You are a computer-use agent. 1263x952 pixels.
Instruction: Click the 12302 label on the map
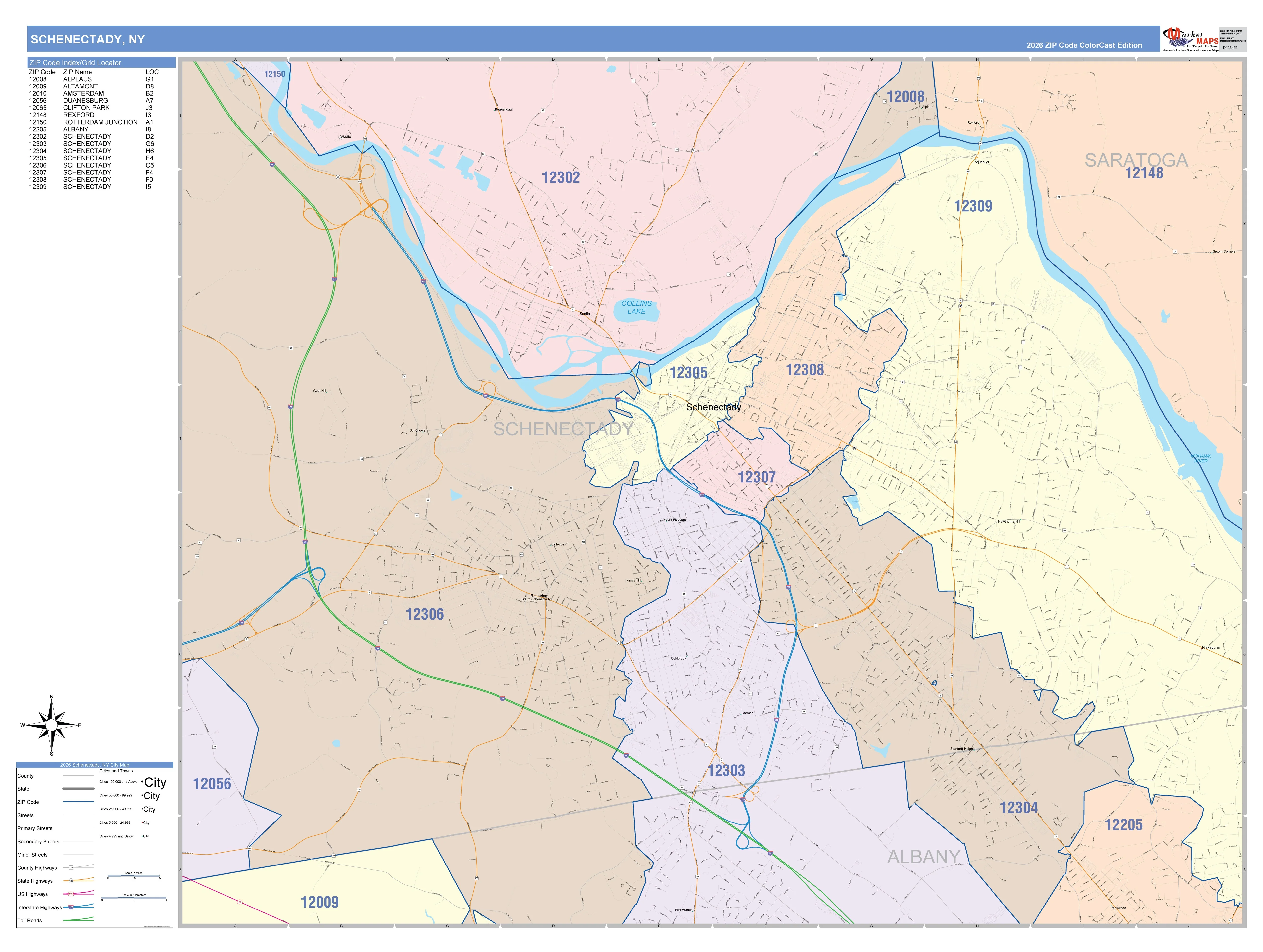tap(561, 177)
